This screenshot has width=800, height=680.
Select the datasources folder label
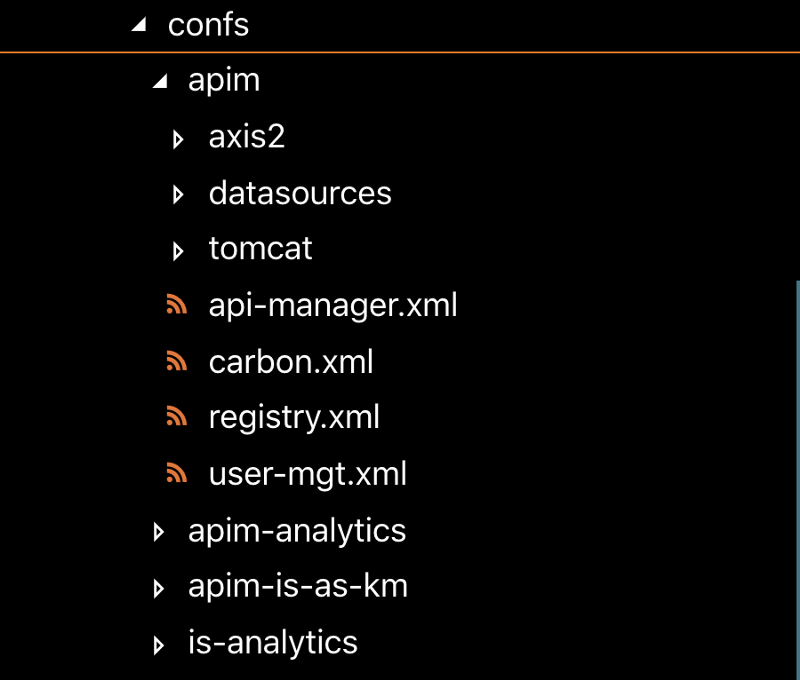(300, 193)
